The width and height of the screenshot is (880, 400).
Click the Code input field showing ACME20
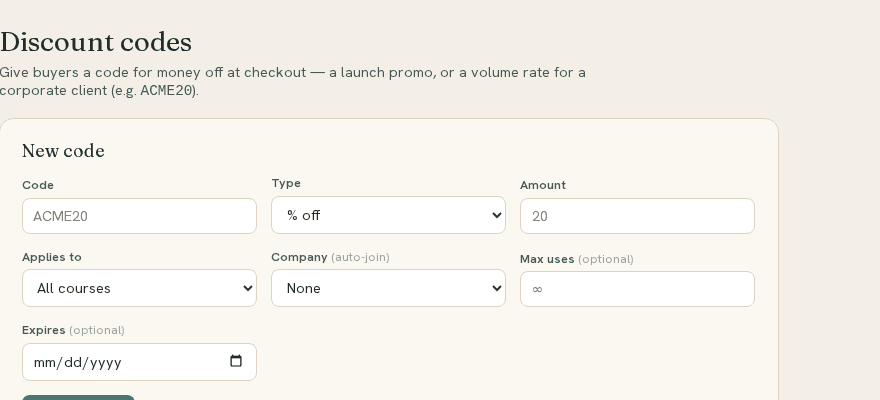click(x=139, y=216)
